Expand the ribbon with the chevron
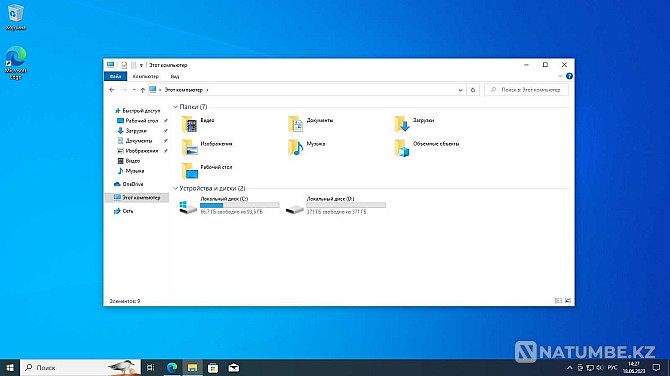Viewport: 670px width, 376px height. coord(560,76)
